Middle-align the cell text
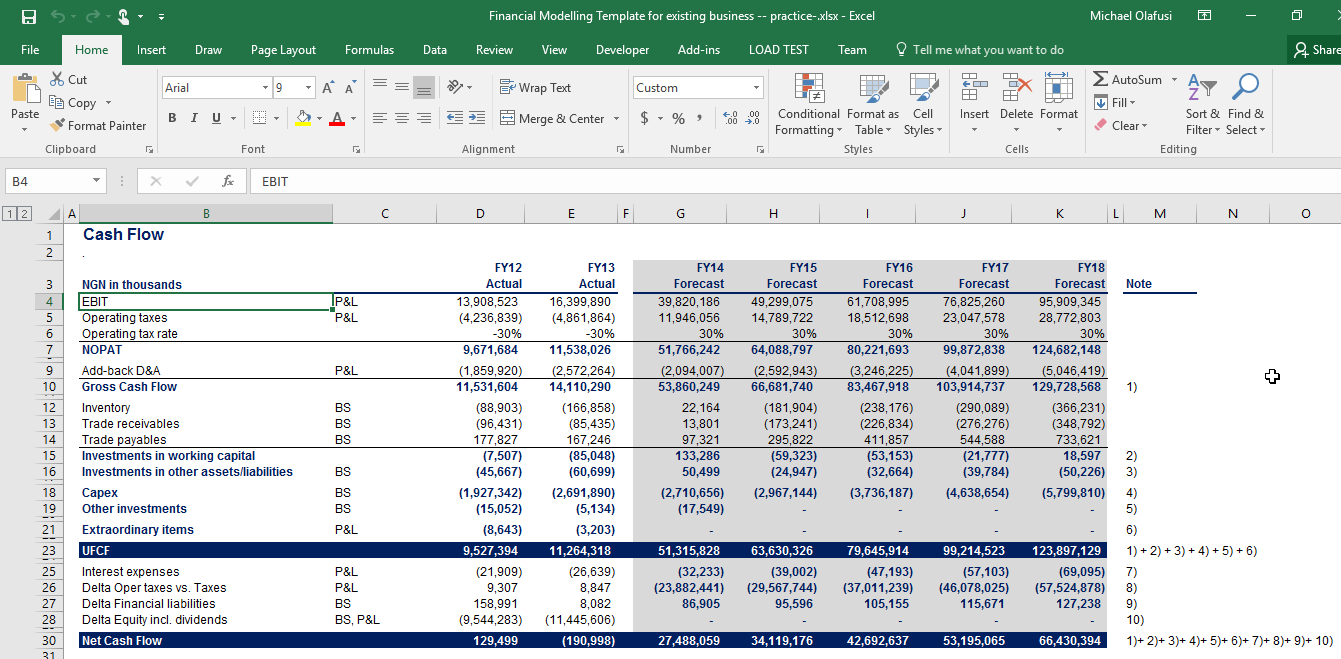The width and height of the screenshot is (1341, 659). pyautogui.click(x=402, y=87)
